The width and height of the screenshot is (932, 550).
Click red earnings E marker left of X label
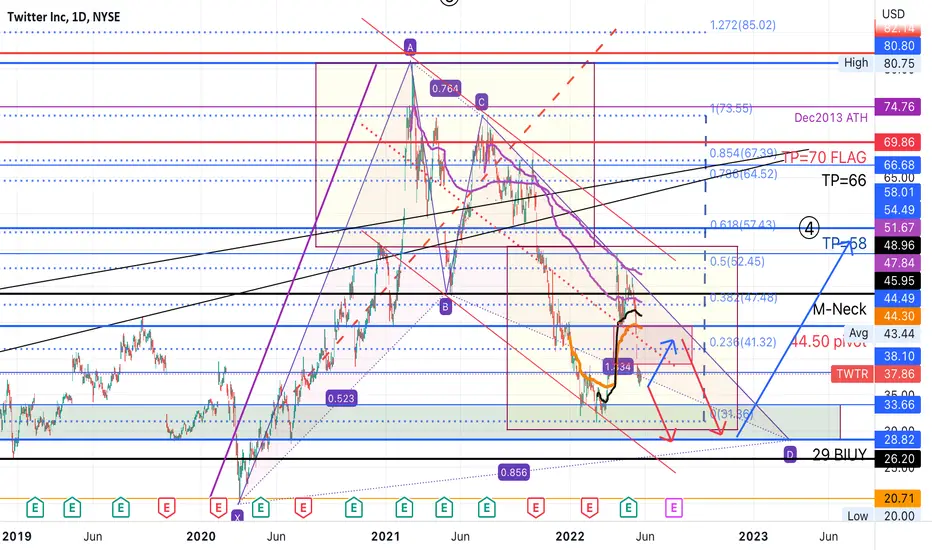218,508
